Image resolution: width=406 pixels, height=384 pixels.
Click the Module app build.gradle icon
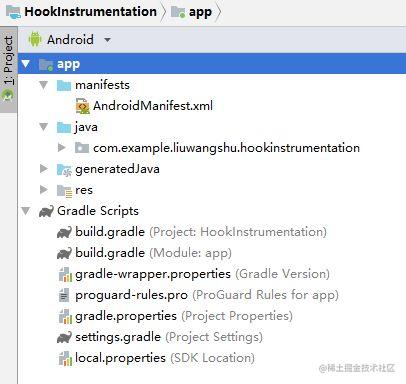pyautogui.click(x=64, y=253)
